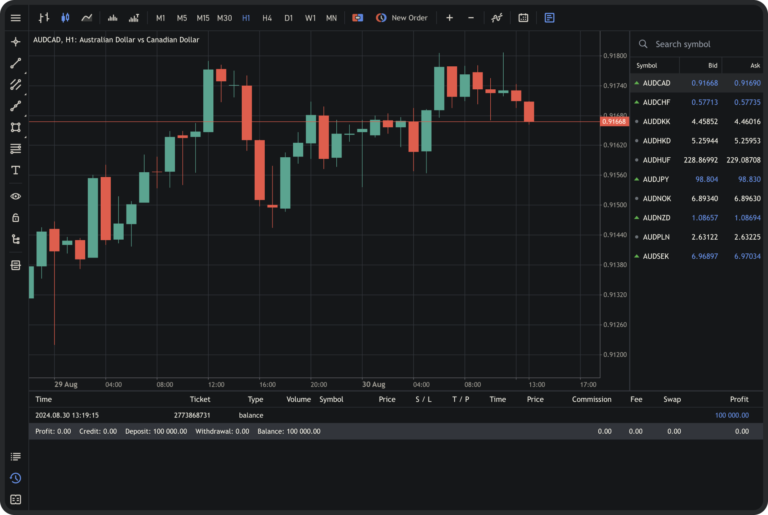Select AUDNZD in Market Watch

[x=696, y=218]
